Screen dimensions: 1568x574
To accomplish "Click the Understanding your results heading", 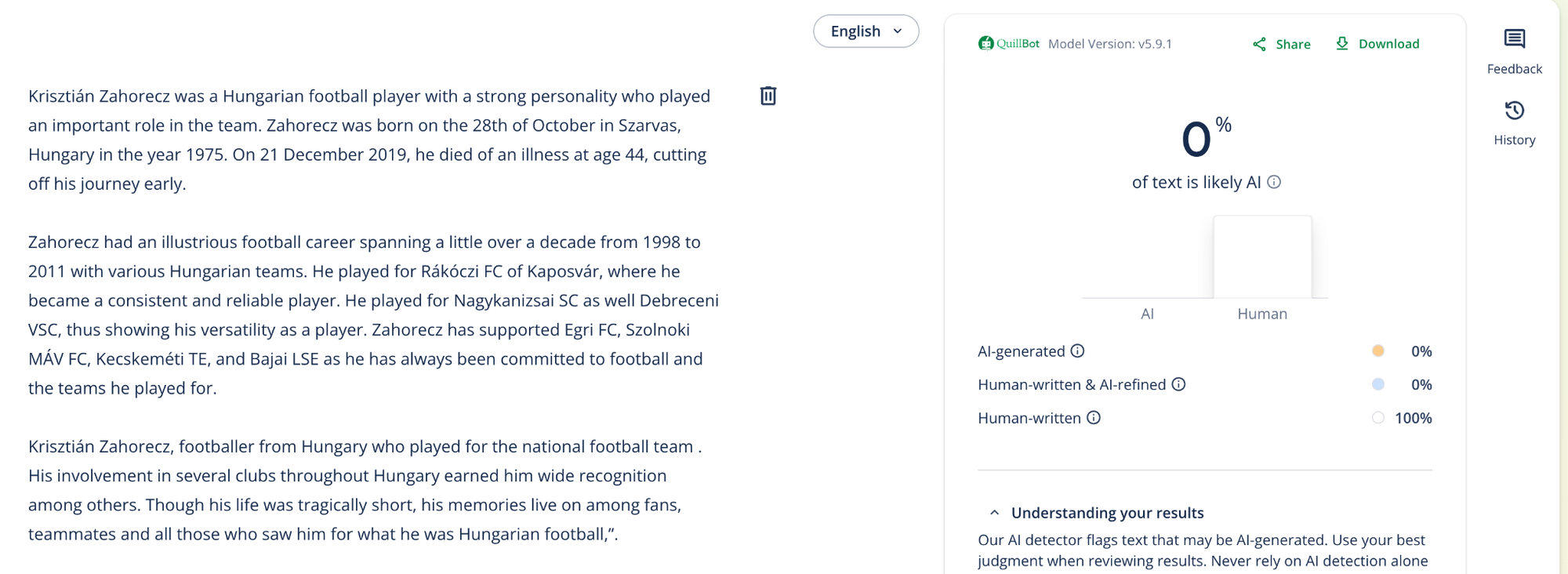I will click(1107, 513).
